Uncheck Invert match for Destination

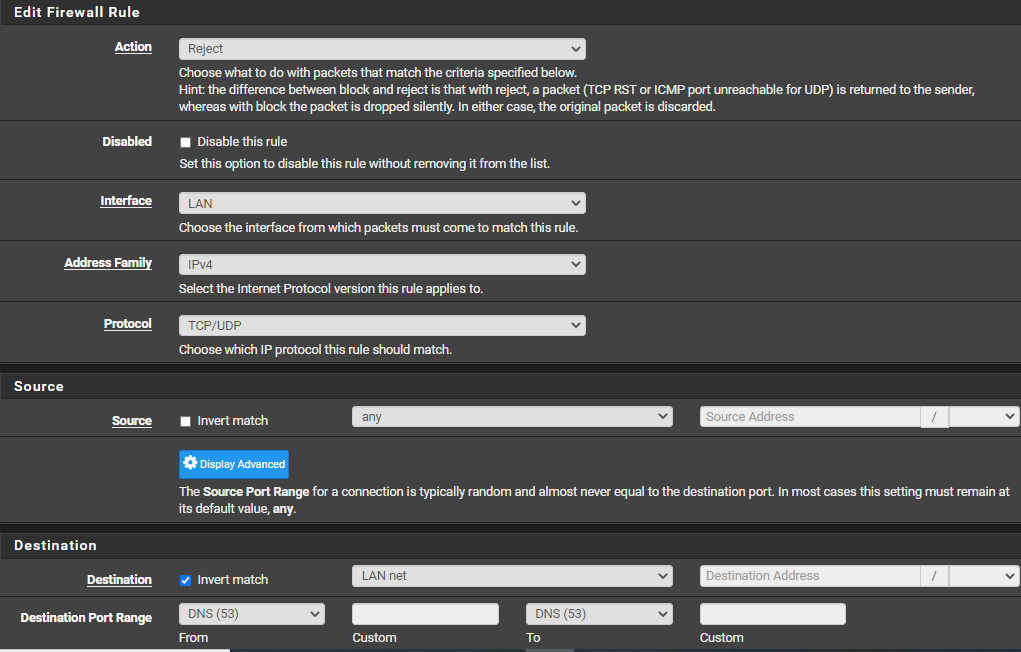tap(186, 580)
